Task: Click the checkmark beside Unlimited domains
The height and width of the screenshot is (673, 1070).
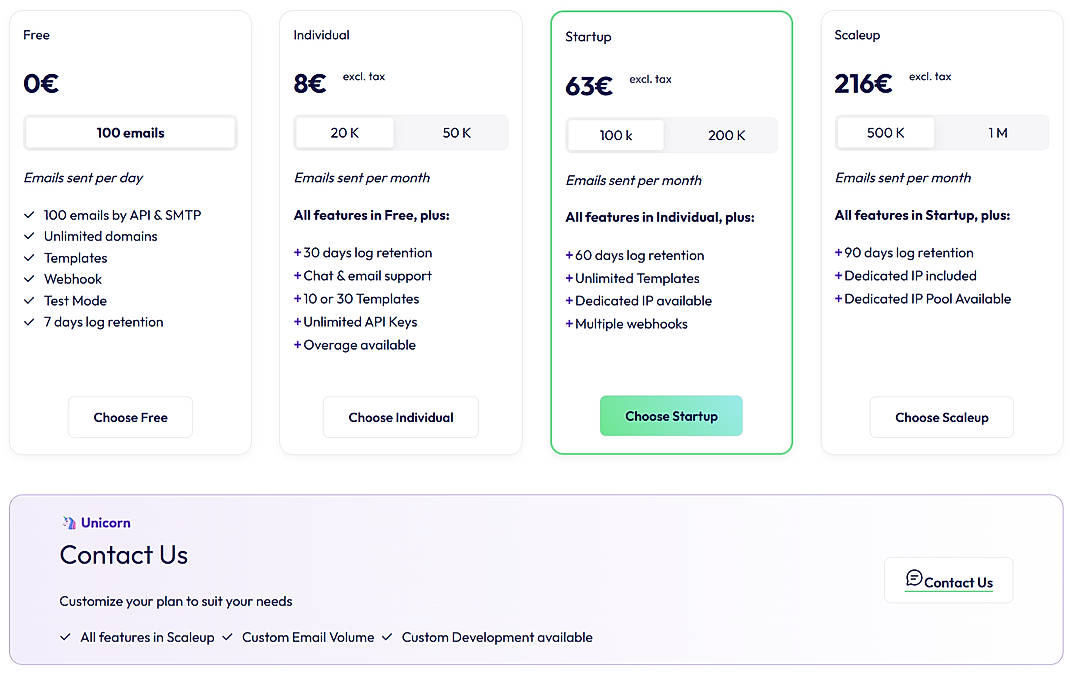Action: [29, 236]
